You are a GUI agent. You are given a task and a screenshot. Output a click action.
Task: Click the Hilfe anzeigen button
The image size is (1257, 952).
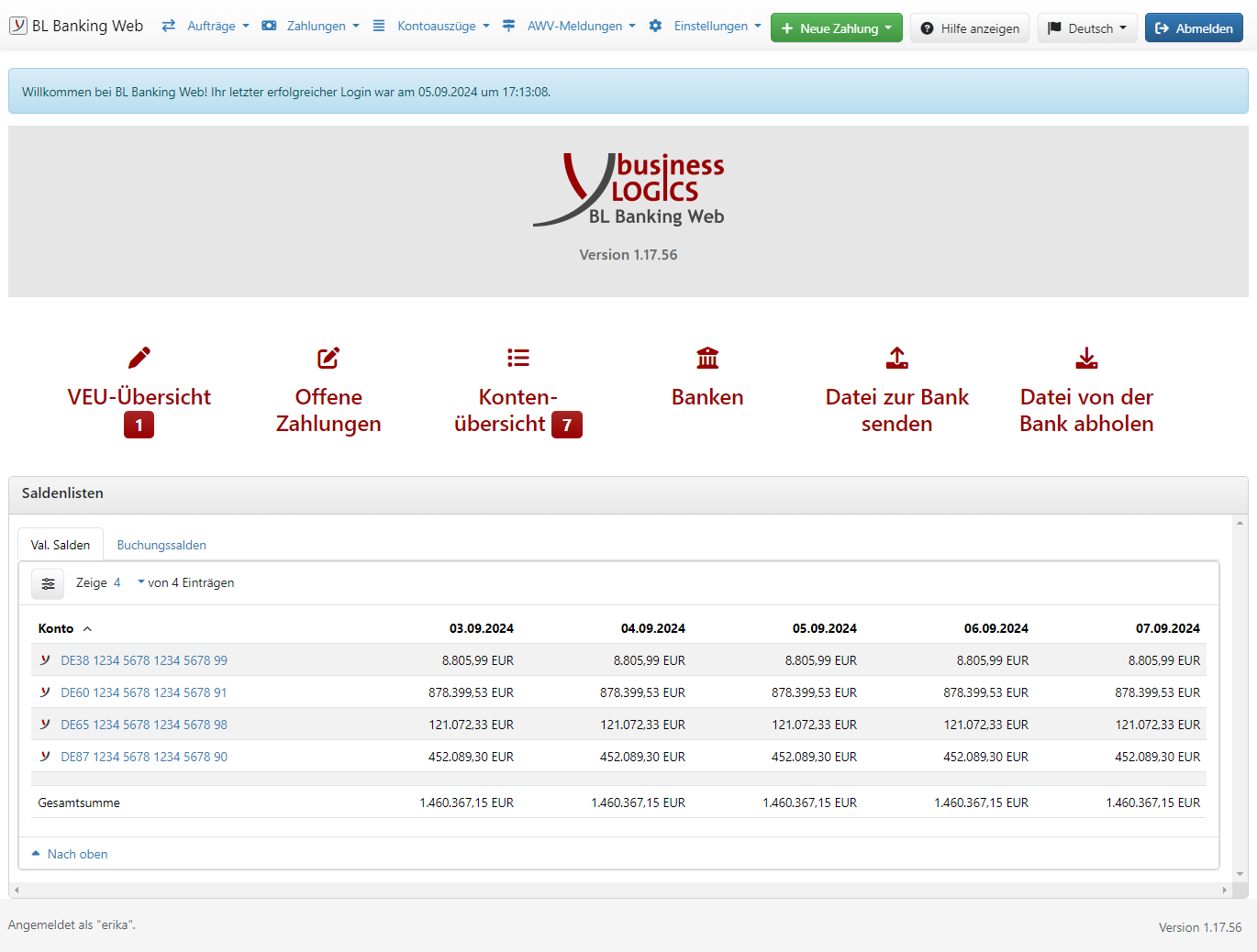[x=970, y=28]
